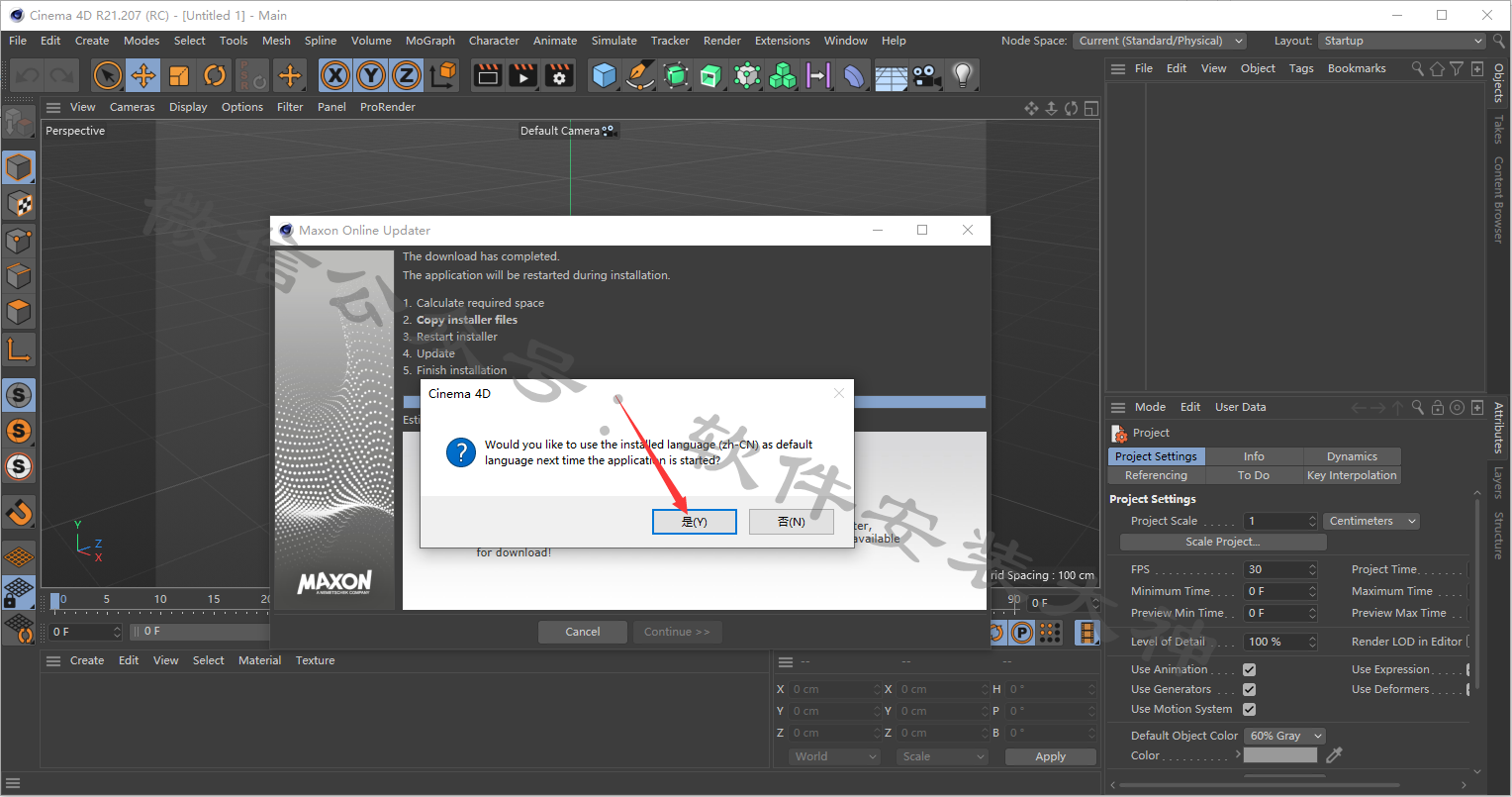This screenshot has width=1512, height=797.
Task: Switch to the Dynamics tab
Action: (x=1352, y=456)
